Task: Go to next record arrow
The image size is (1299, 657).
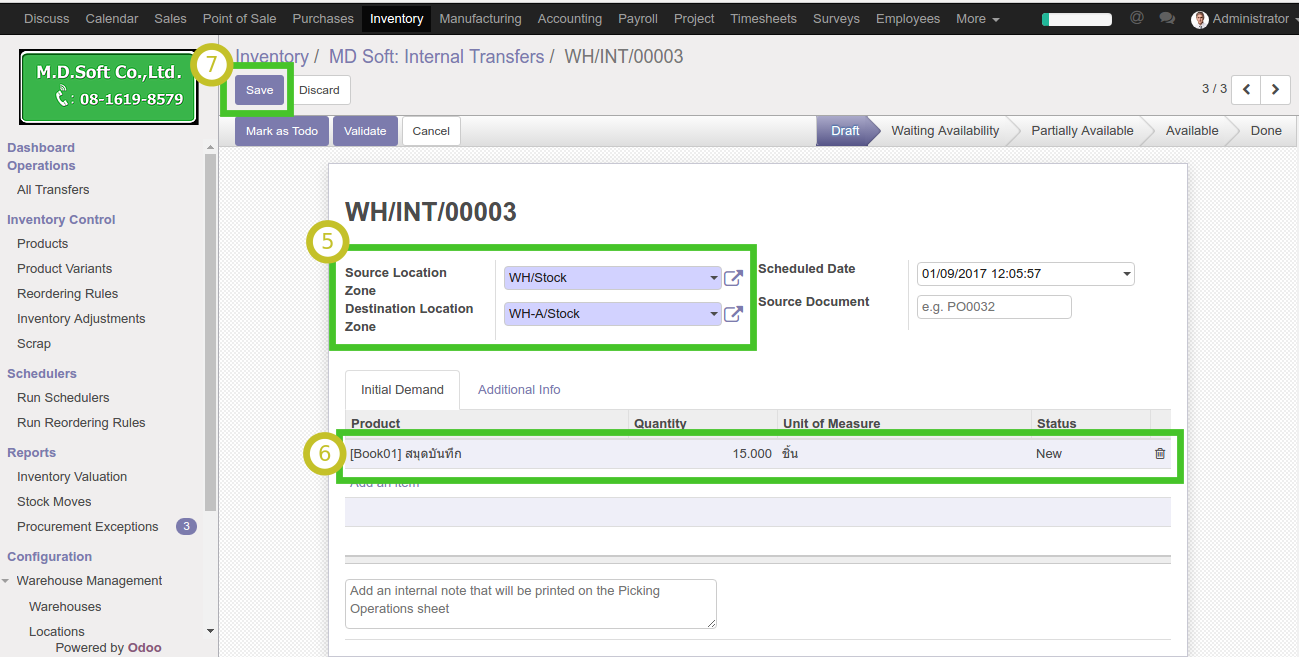Action: pyautogui.click(x=1275, y=89)
